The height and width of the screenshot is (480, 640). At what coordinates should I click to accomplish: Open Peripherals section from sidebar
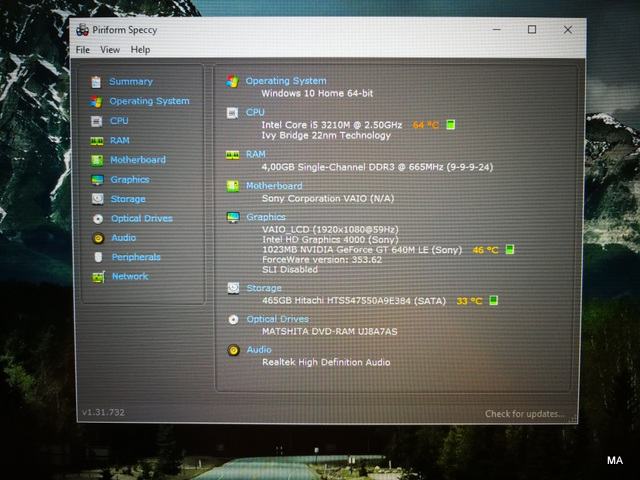(x=136, y=257)
